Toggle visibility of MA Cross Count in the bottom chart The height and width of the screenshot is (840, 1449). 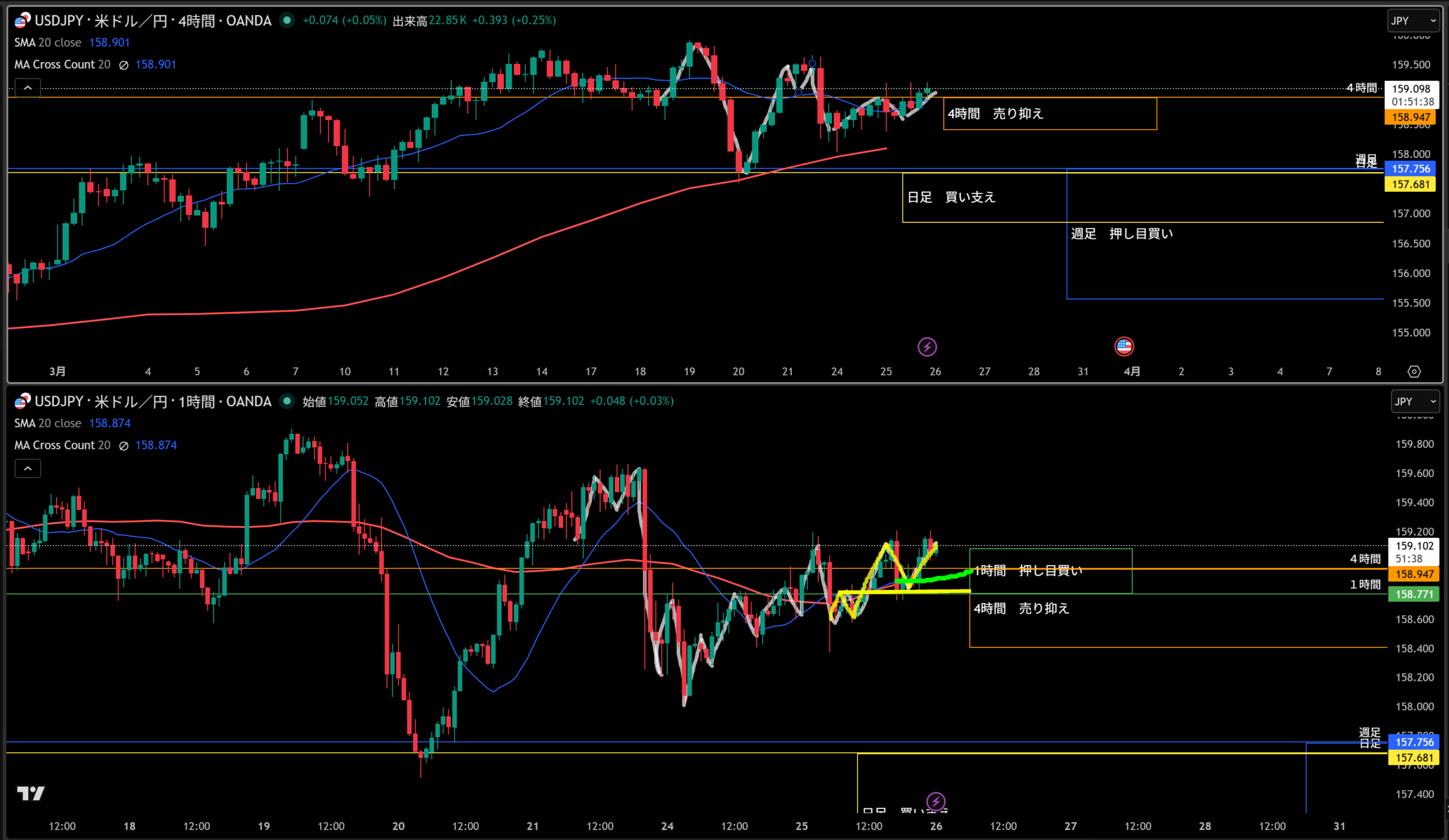(123, 445)
